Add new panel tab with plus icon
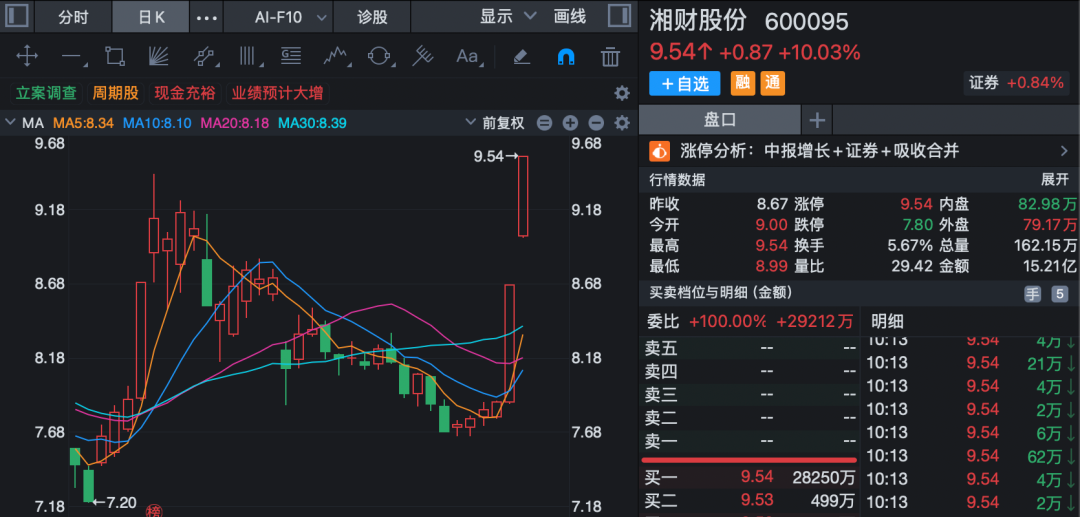This screenshot has height=517, width=1080. [817, 120]
